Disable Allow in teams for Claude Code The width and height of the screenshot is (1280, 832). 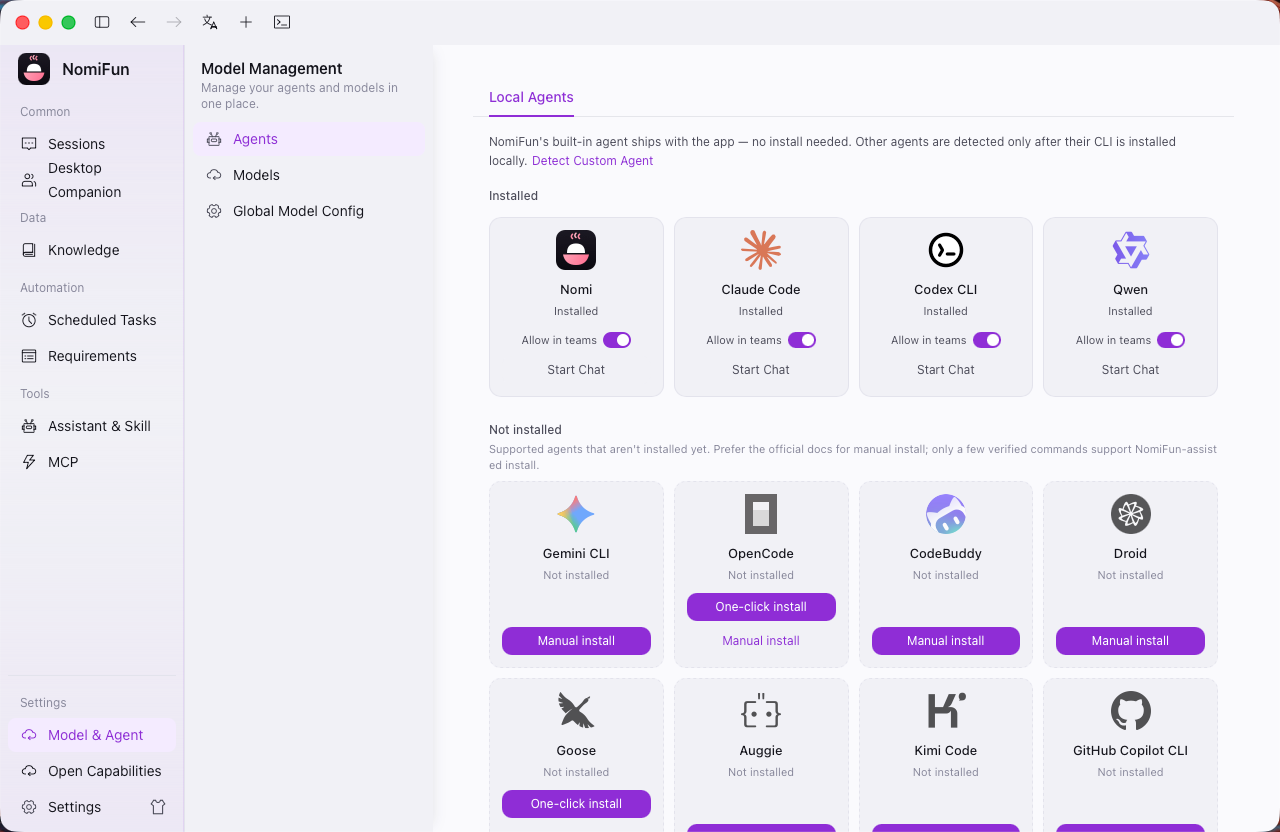click(802, 340)
